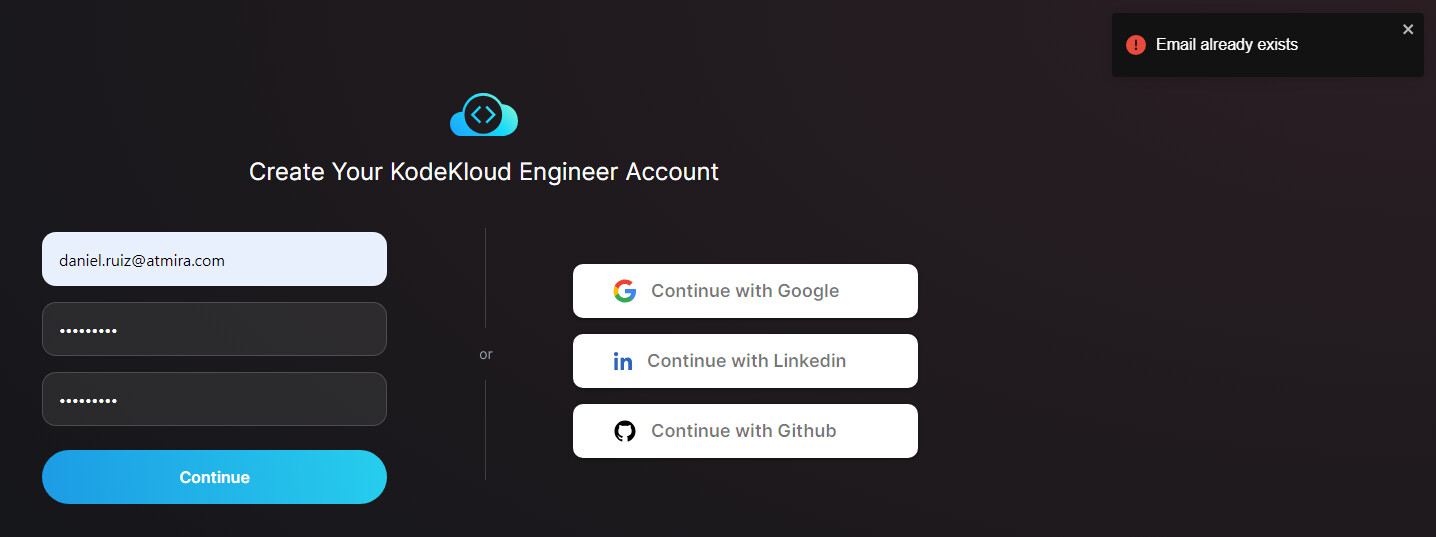1436x537 pixels.
Task: Use the Continue with Github label
Action: tap(743, 431)
